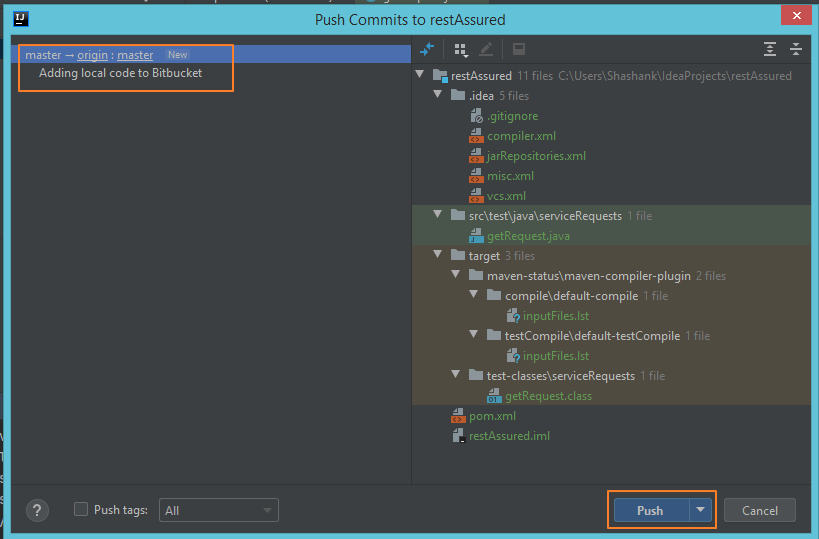Select the jarRepositories.xml file name
The width and height of the screenshot is (819, 539).
[x=536, y=156]
